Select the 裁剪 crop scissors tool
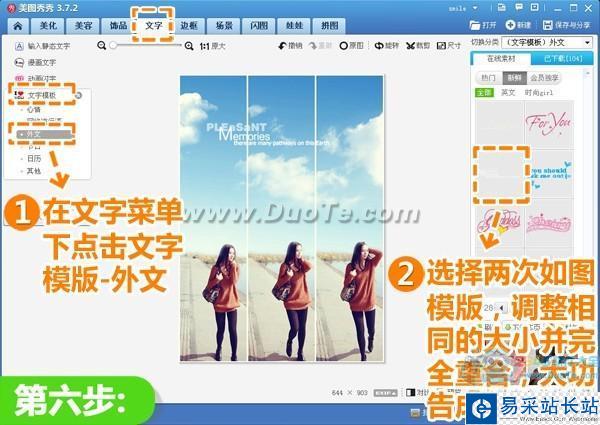600x425 pixels. coord(418,46)
